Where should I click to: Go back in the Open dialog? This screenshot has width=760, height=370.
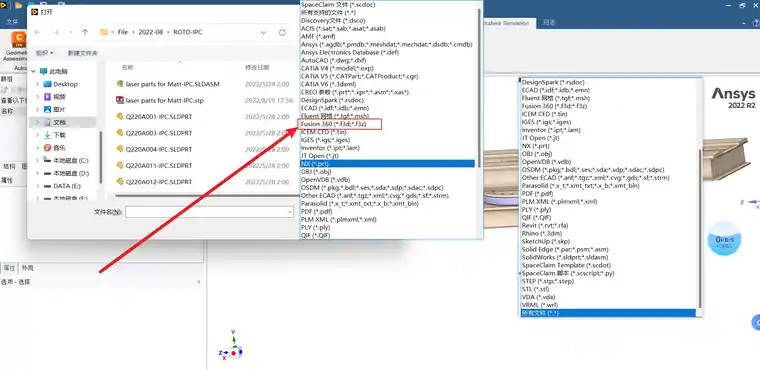point(38,32)
